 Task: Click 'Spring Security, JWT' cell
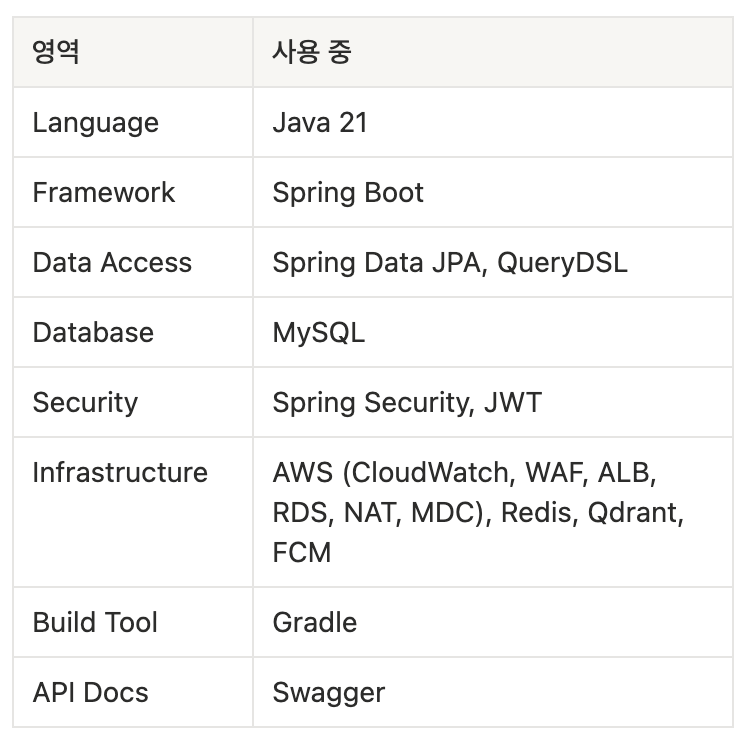[493, 402]
